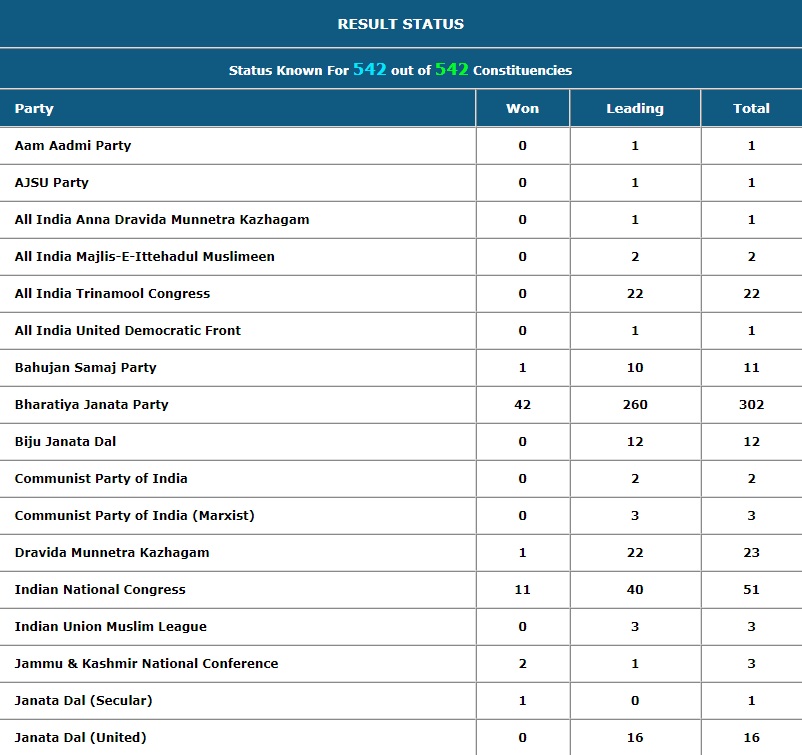Screen dimensions: 802x755
Task: Click the Party column header
Action: click(34, 108)
